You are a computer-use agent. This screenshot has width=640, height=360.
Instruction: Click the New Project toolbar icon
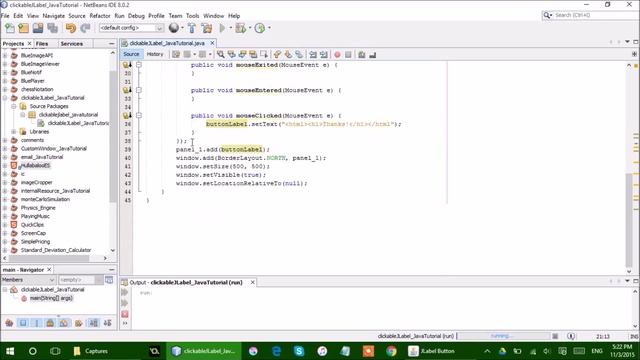(x=24, y=28)
